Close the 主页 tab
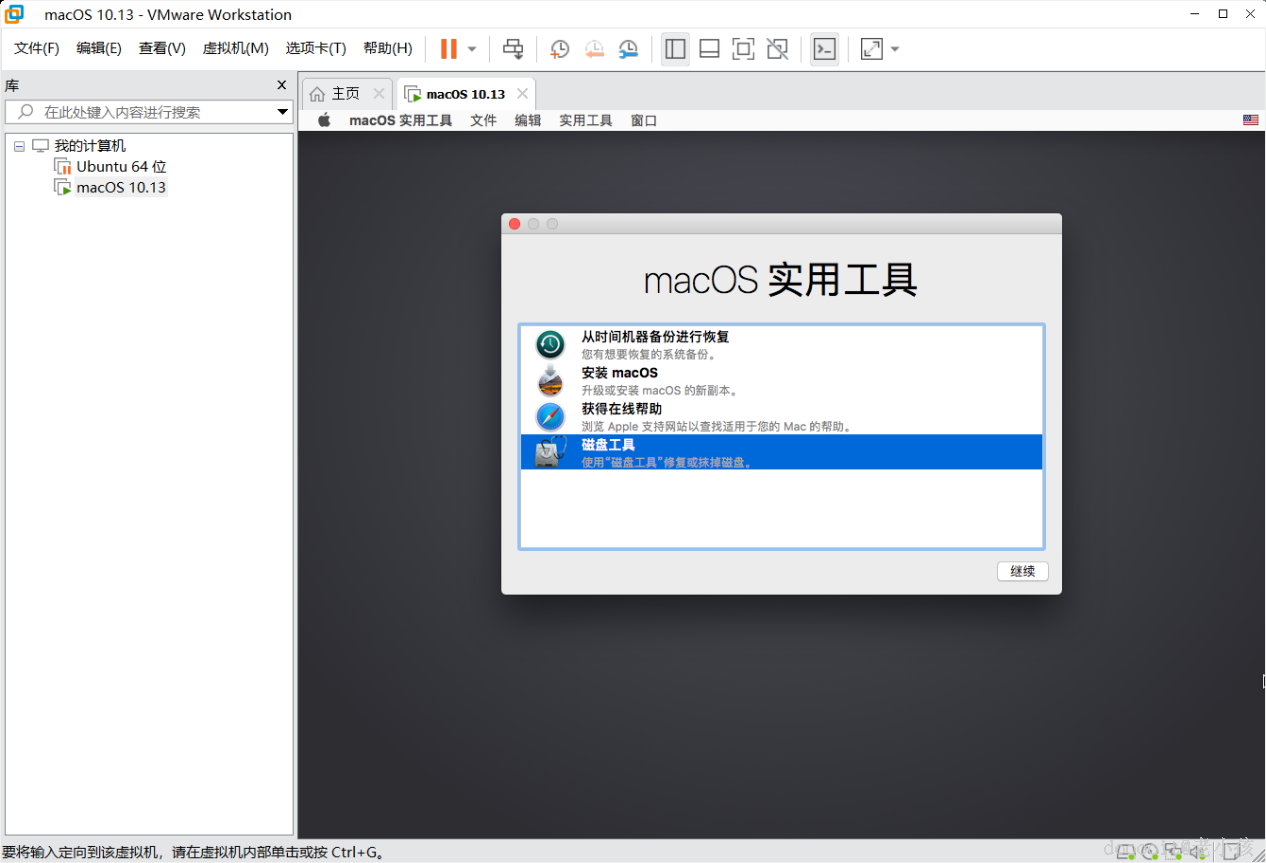Screen dimensions: 1266x863 [x=379, y=93]
